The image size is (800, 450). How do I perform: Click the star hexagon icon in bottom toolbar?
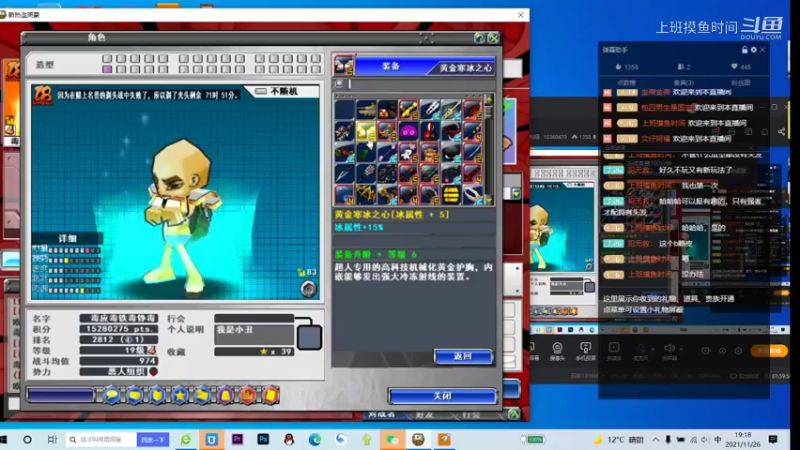pos(180,395)
